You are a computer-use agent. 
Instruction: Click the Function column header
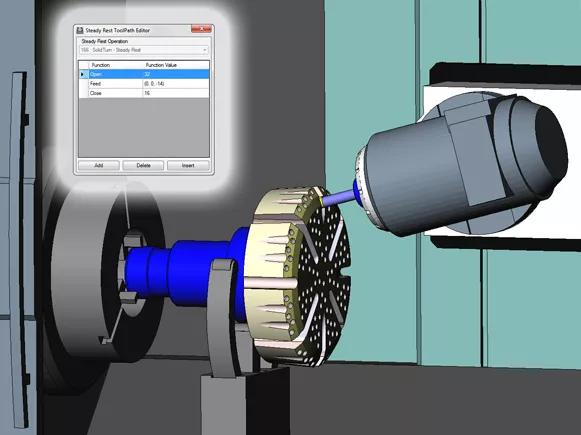point(116,65)
